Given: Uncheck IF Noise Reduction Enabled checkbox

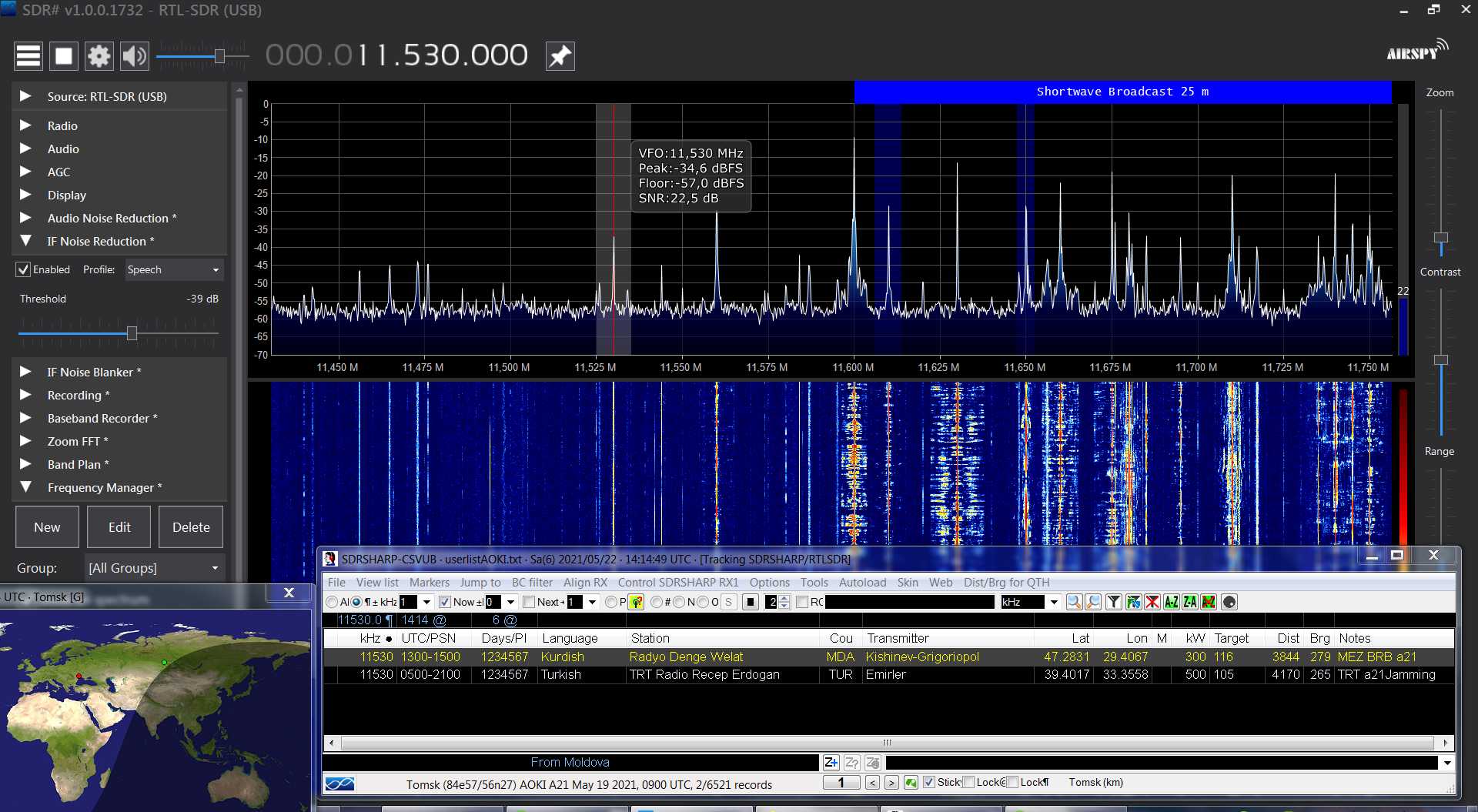Looking at the screenshot, I should [x=24, y=269].
